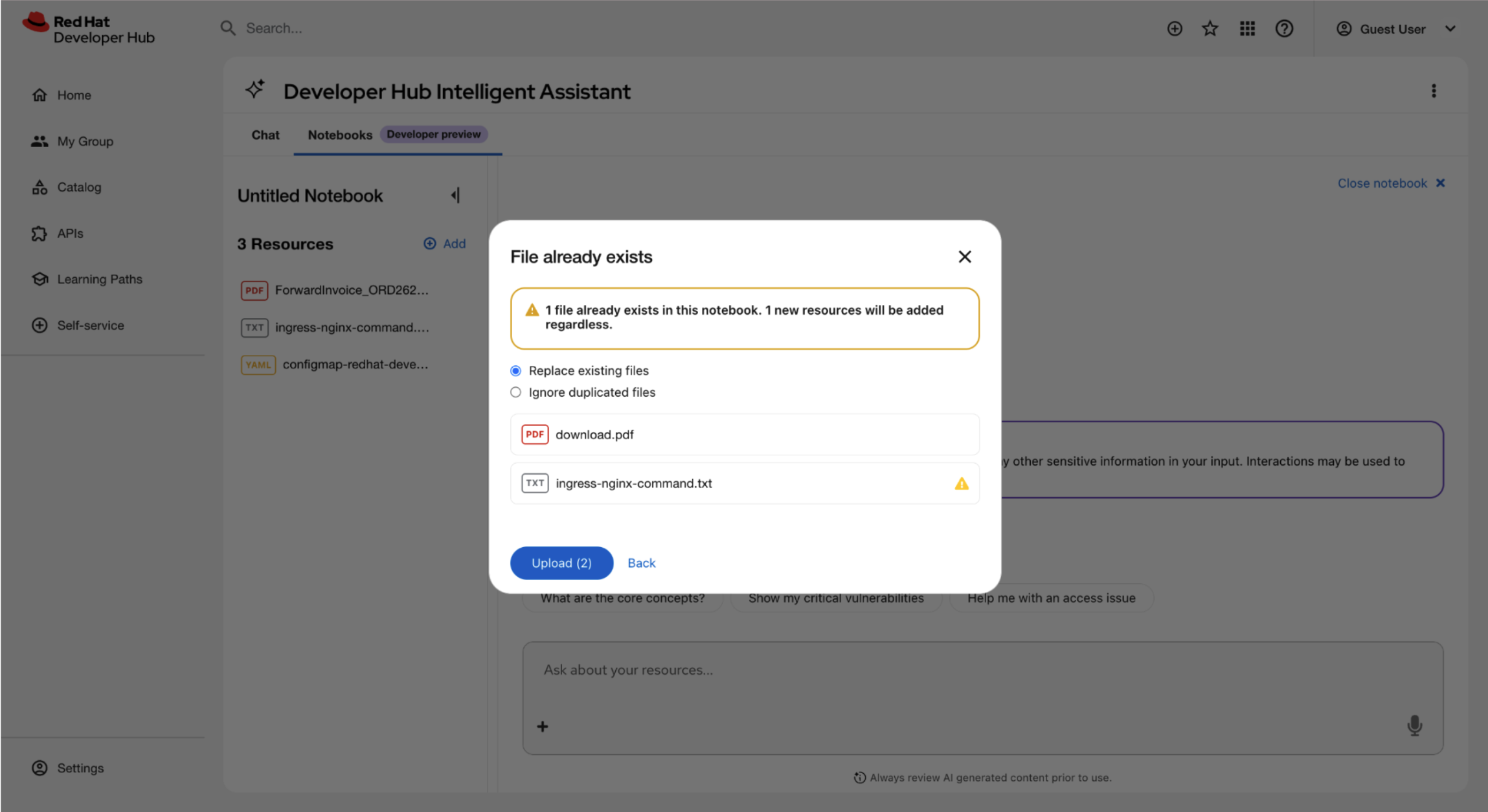Screen dimensions: 1488x812
Task: Click the Back link in dialog
Action: tap(642, 563)
